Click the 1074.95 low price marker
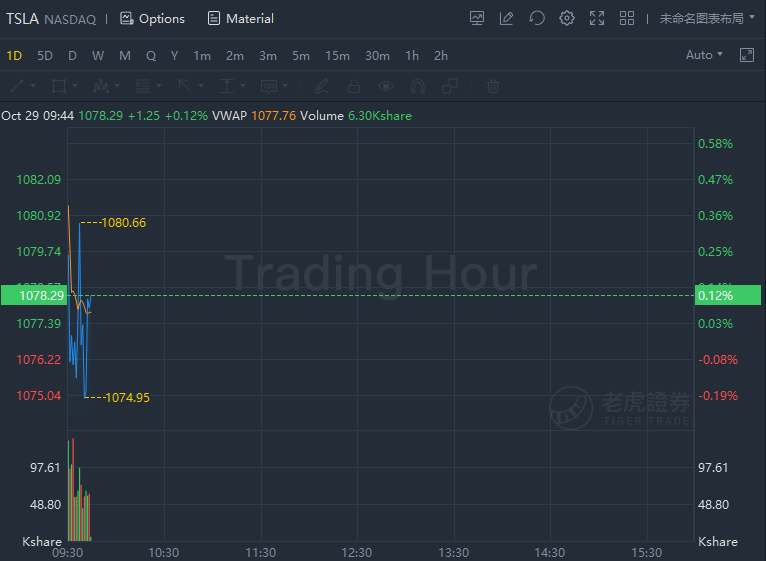Image resolution: width=766 pixels, height=561 pixels. [x=128, y=398]
